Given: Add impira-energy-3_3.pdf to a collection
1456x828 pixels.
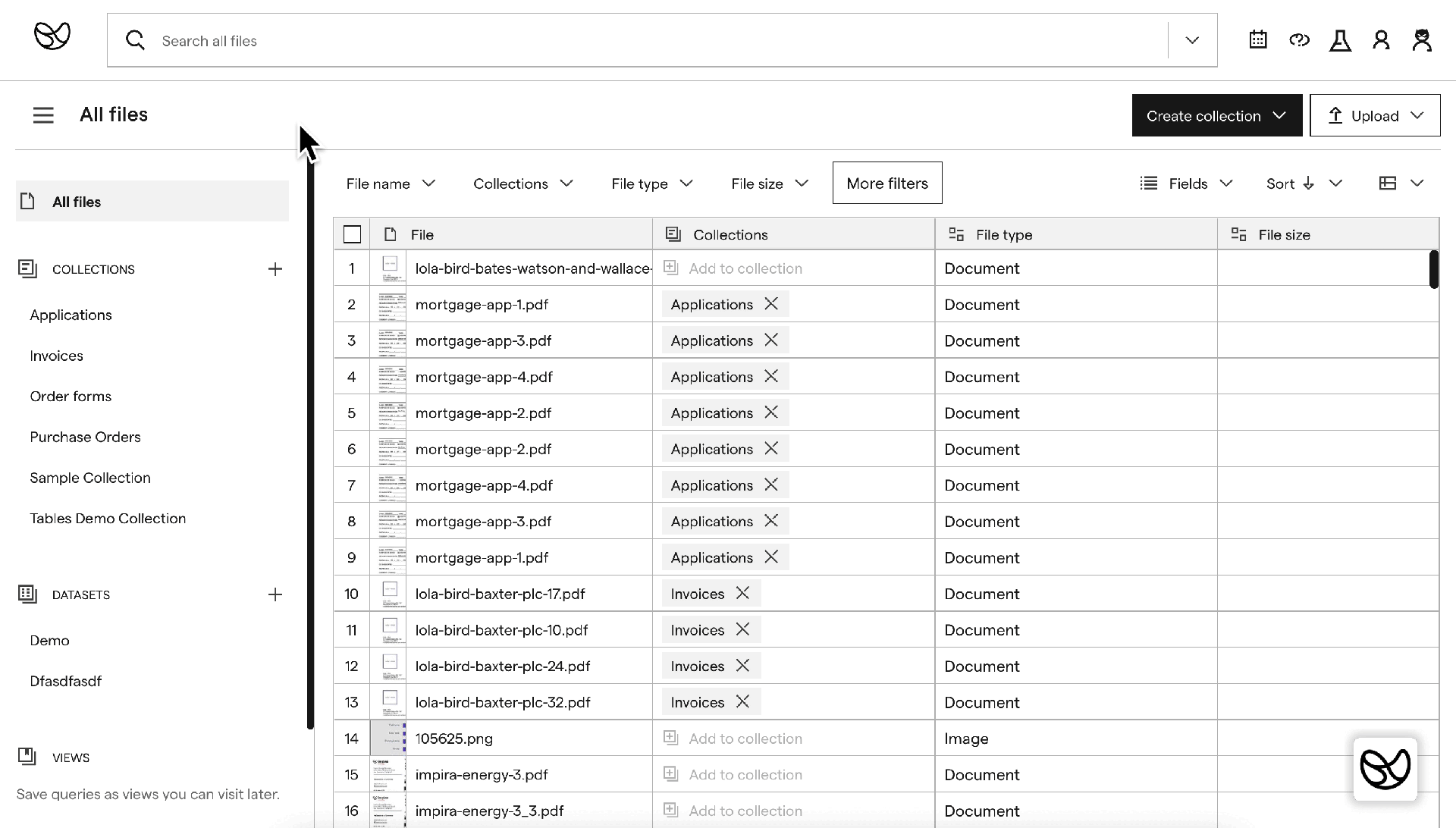Looking at the screenshot, I should pyautogui.click(x=733, y=811).
